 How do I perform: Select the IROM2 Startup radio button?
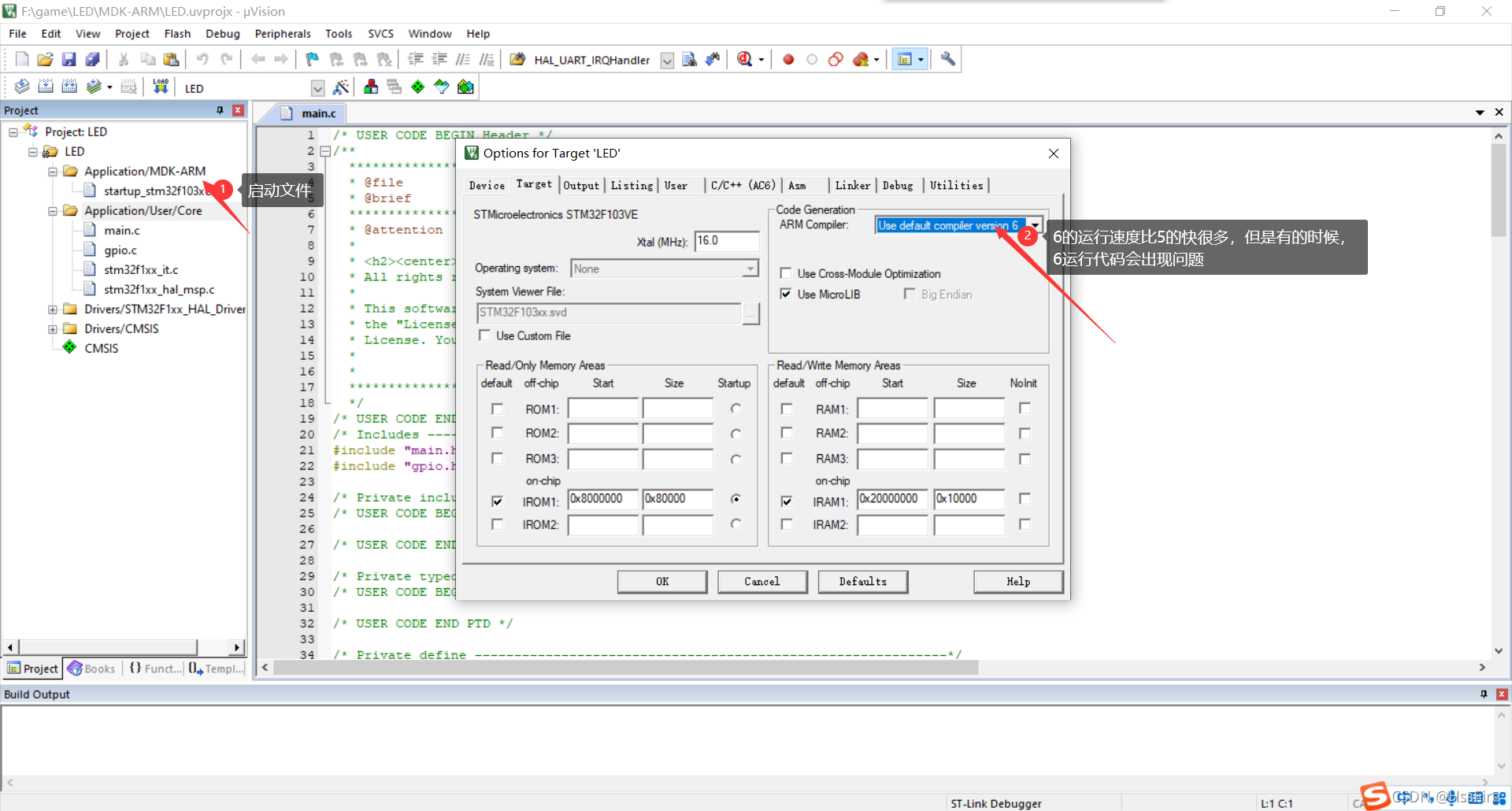tap(736, 524)
